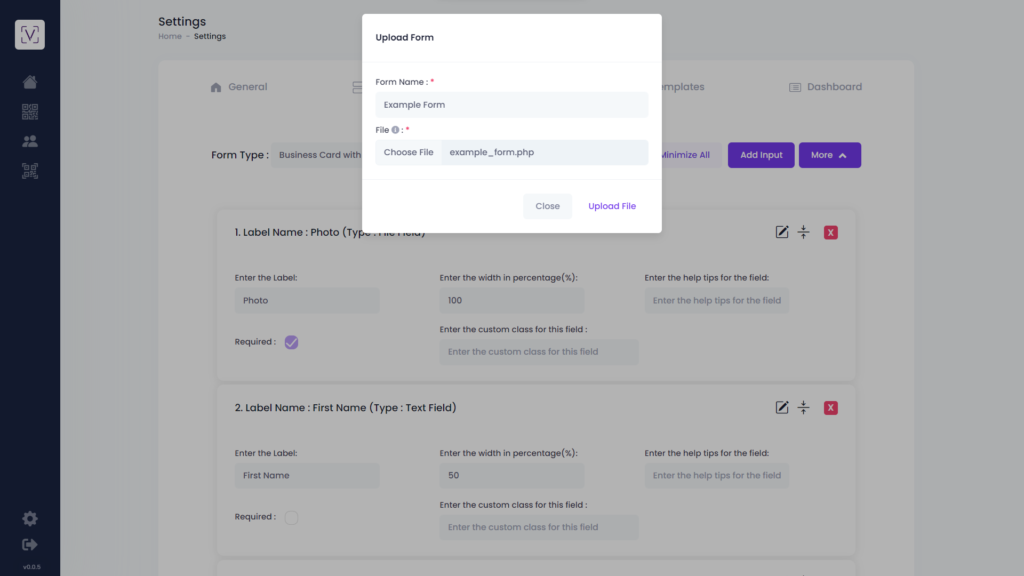Collapse the First Name field section
This screenshot has width=1024, height=576.
click(803, 408)
